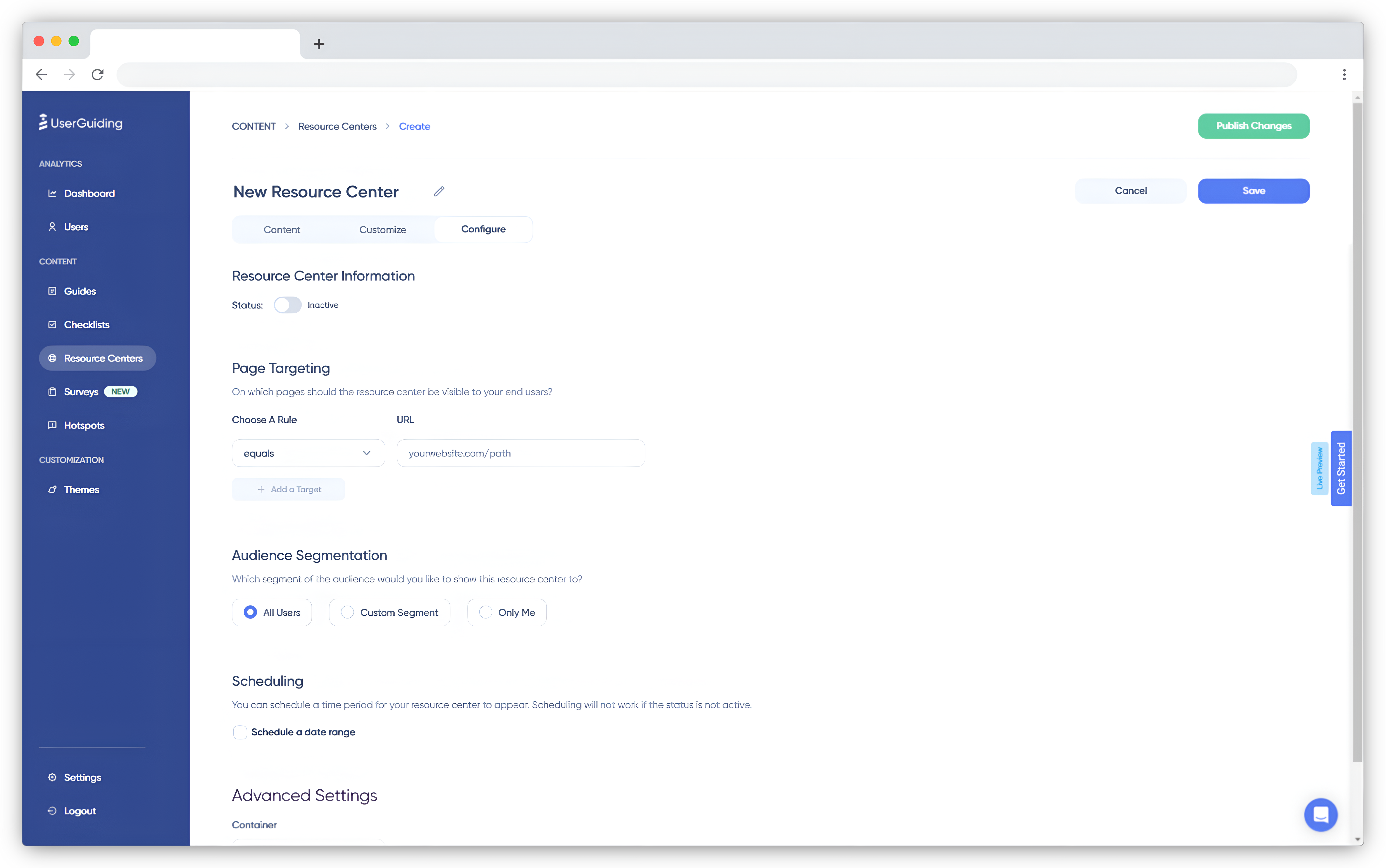The width and height of the screenshot is (1386, 868).
Task: Add a Target for page targeting
Action: (288, 489)
